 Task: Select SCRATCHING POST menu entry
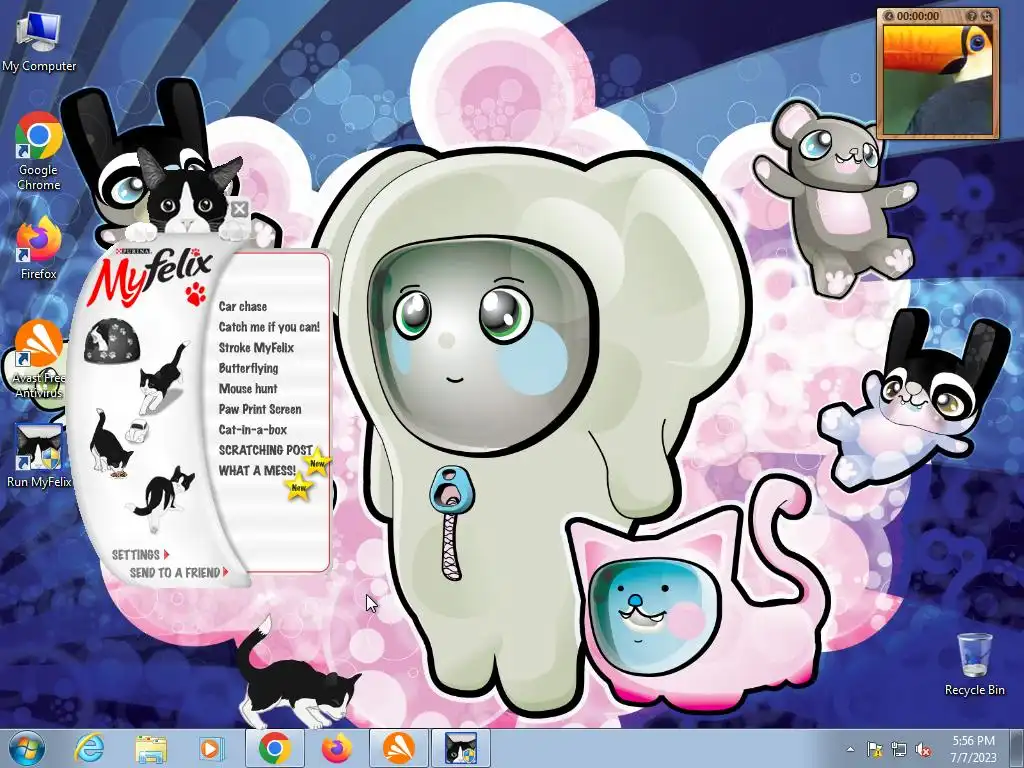[265, 450]
